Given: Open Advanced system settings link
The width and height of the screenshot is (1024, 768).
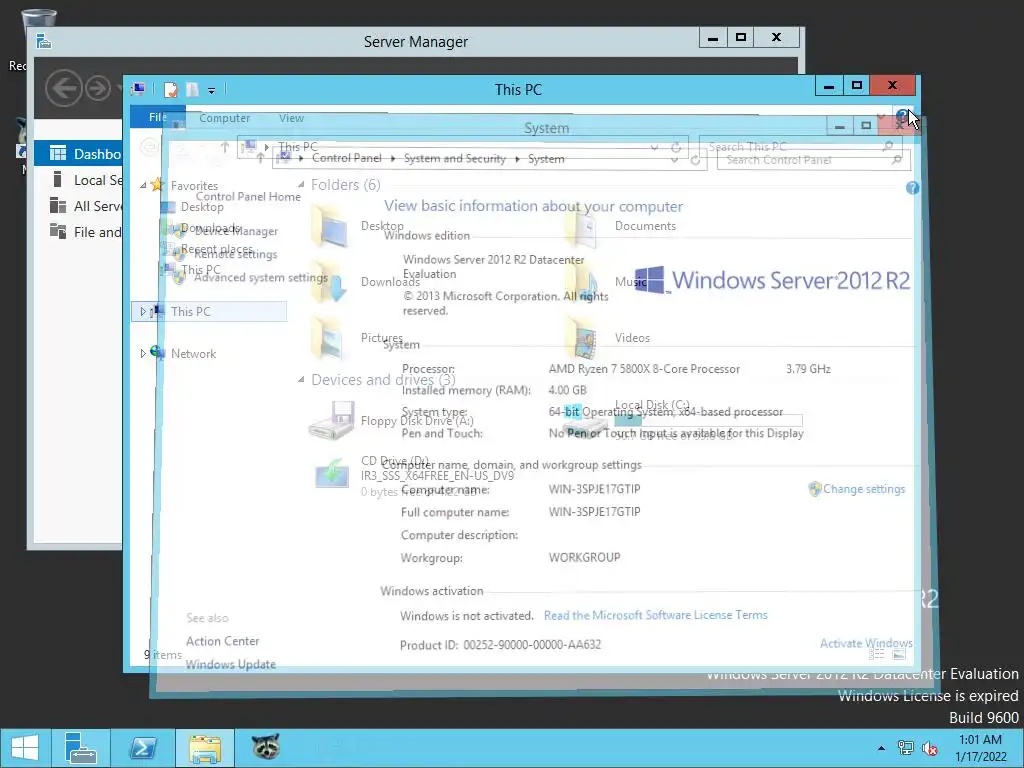Looking at the screenshot, I should [261, 278].
